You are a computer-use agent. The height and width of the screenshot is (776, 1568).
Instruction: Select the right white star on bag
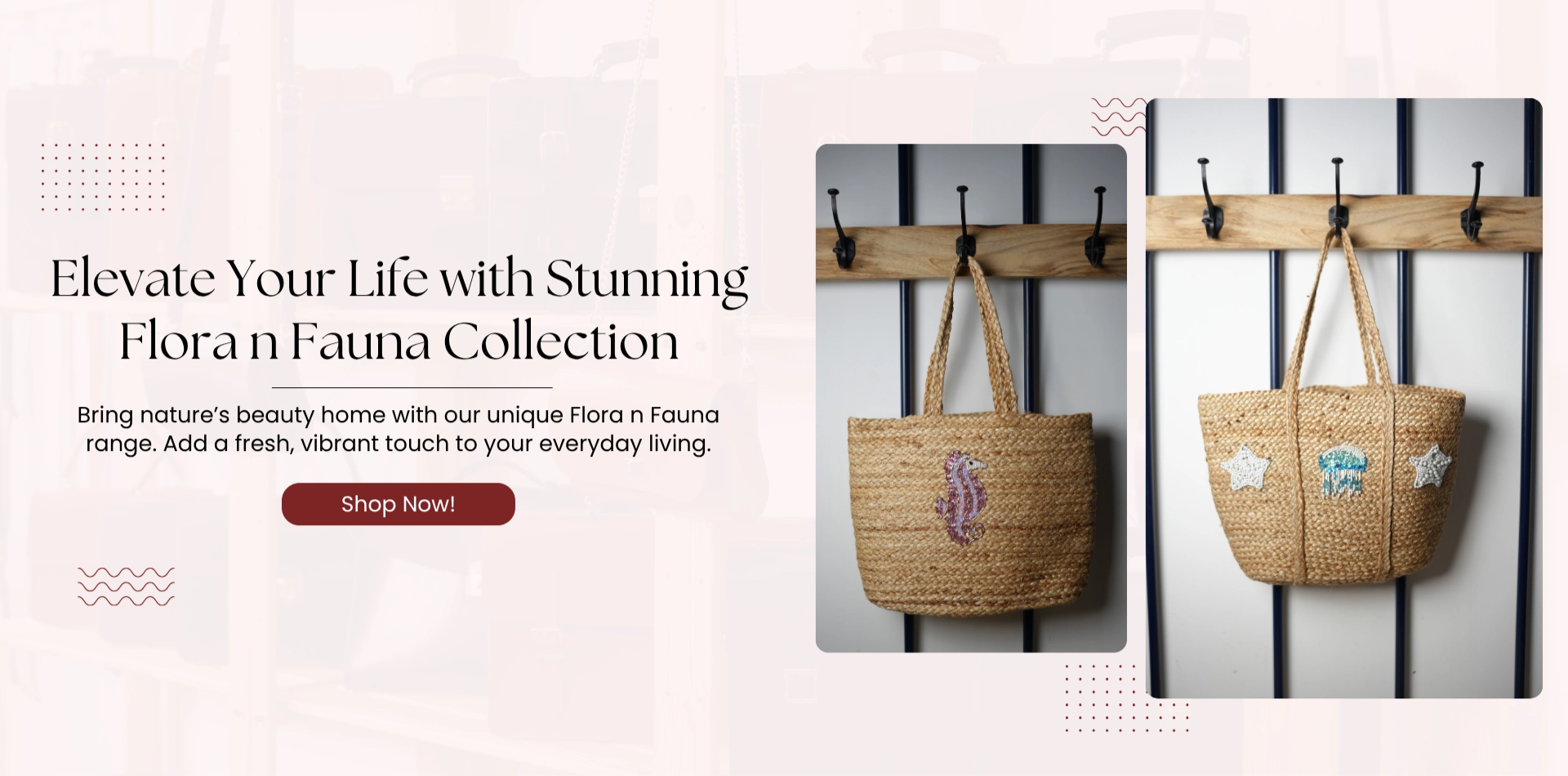(1430, 466)
